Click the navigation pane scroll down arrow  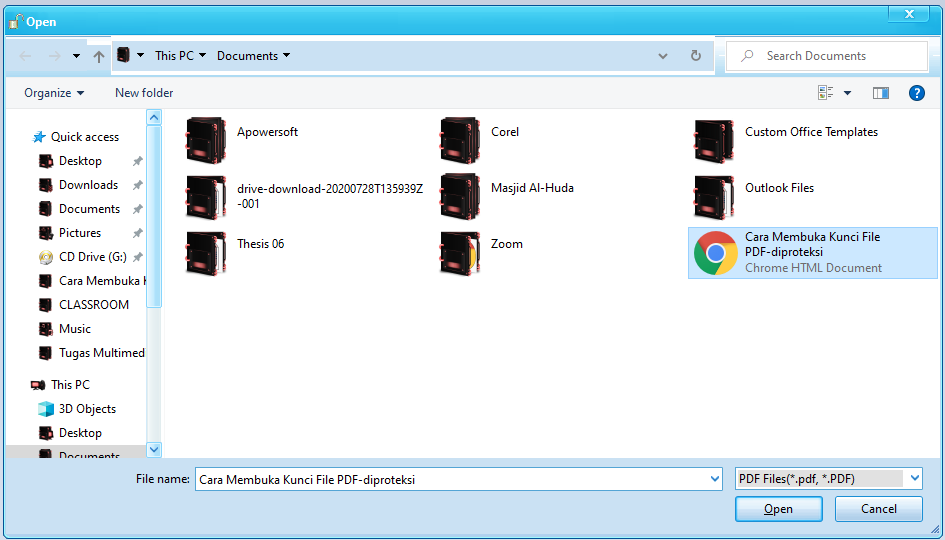pyautogui.click(x=154, y=450)
